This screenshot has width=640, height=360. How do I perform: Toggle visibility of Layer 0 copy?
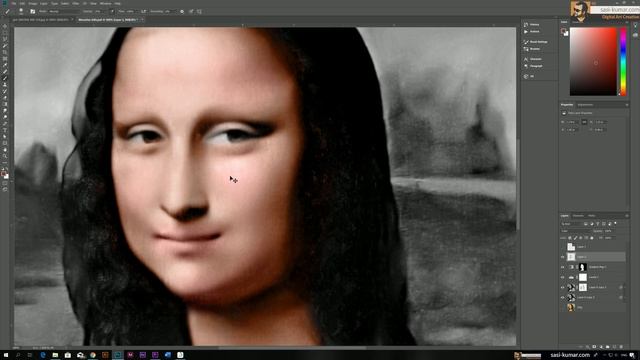click(x=562, y=298)
